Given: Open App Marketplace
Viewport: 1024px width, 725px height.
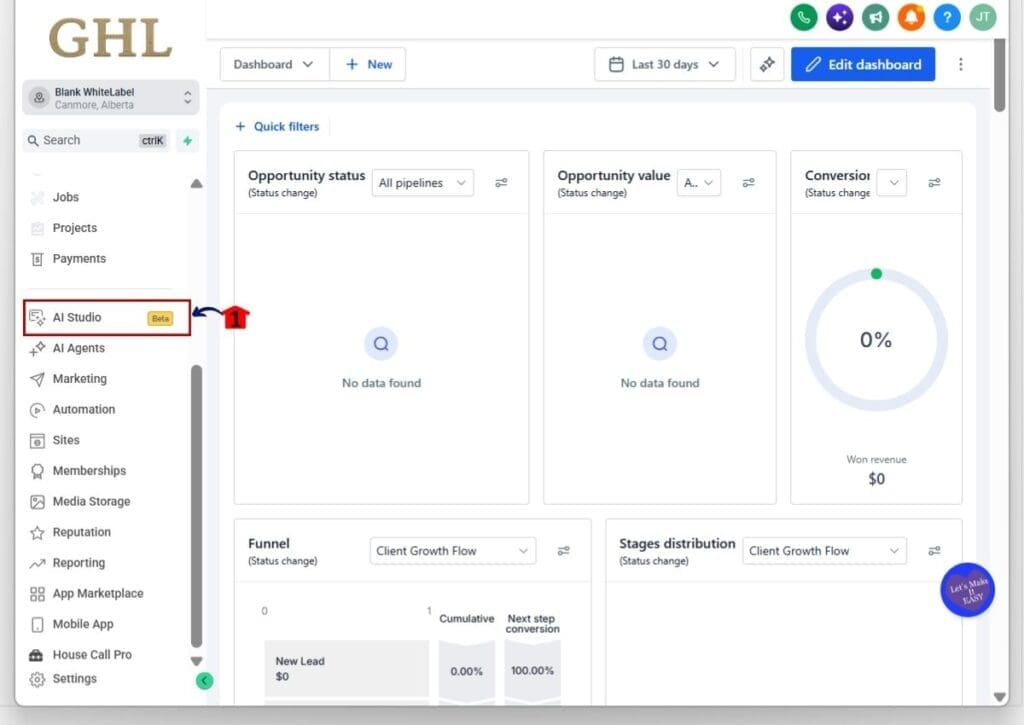Looking at the screenshot, I should (97, 593).
